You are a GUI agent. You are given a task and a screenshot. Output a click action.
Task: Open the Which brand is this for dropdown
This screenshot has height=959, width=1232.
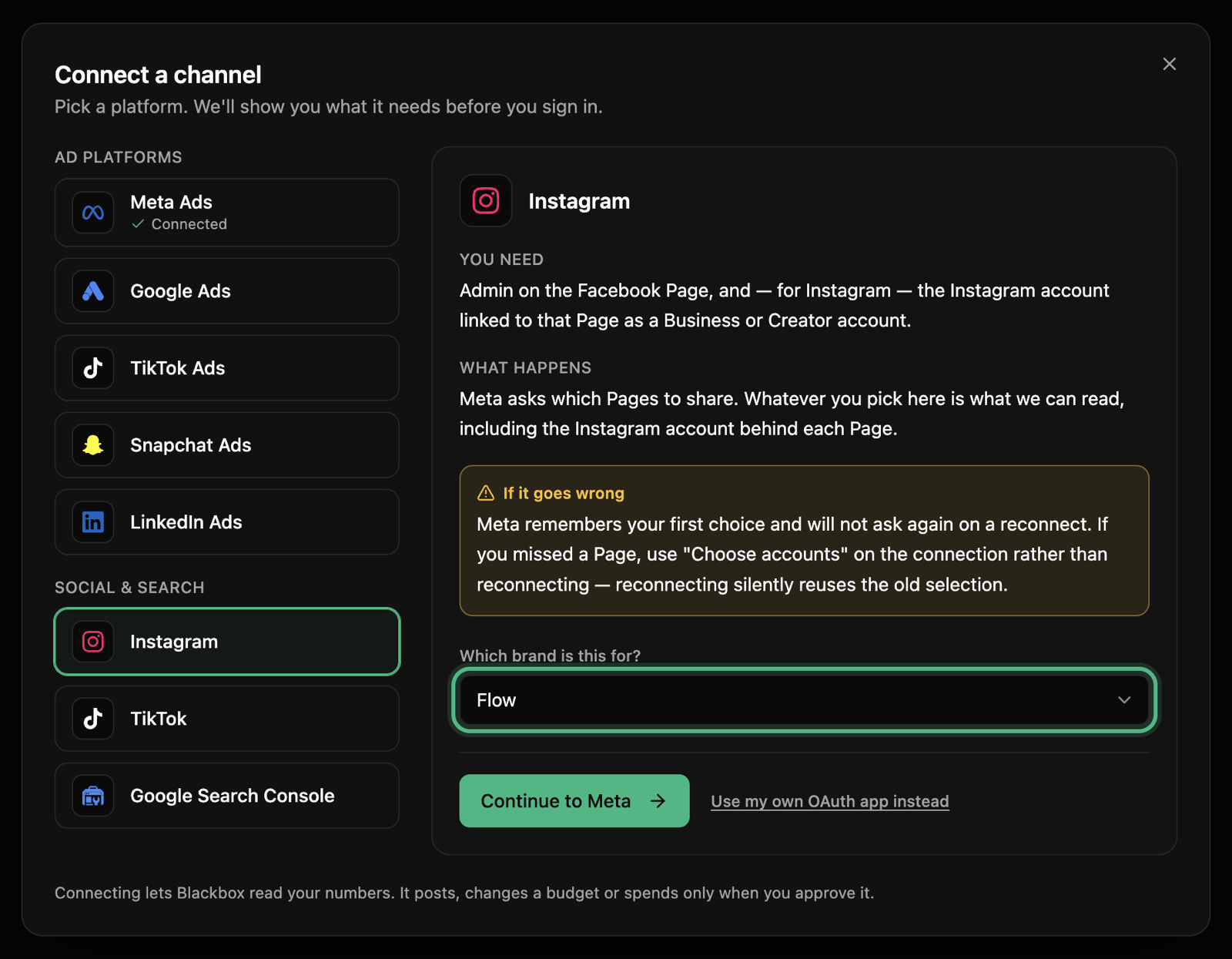(x=804, y=700)
